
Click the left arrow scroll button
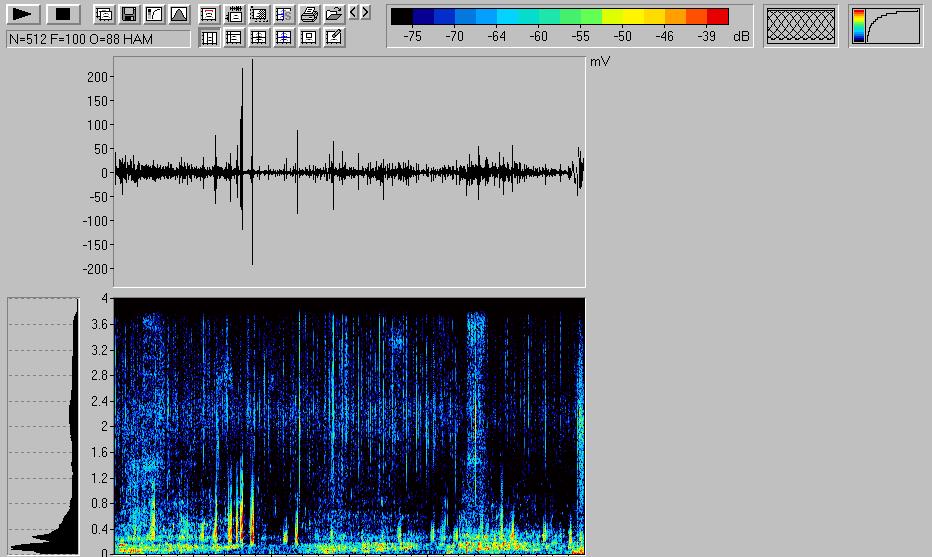pos(353,13)
